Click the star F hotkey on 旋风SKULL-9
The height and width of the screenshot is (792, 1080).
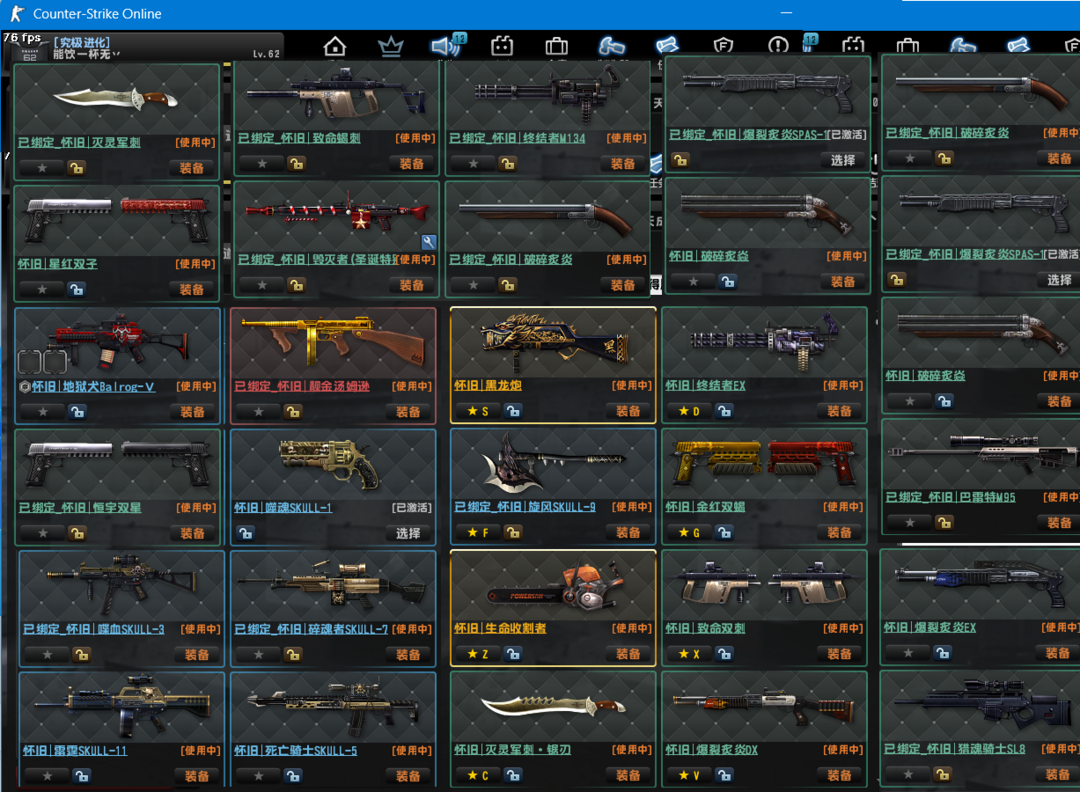click(477, 532)
